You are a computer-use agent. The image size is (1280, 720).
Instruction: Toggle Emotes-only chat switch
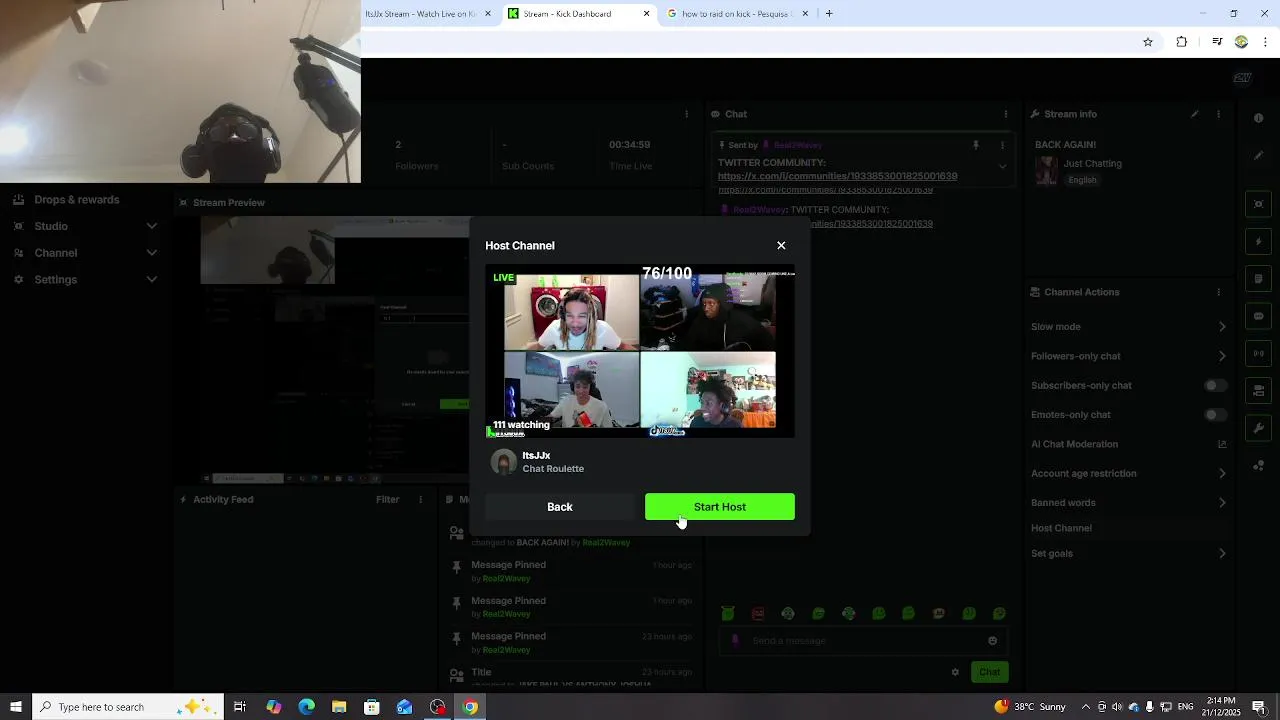[1215, 414]
